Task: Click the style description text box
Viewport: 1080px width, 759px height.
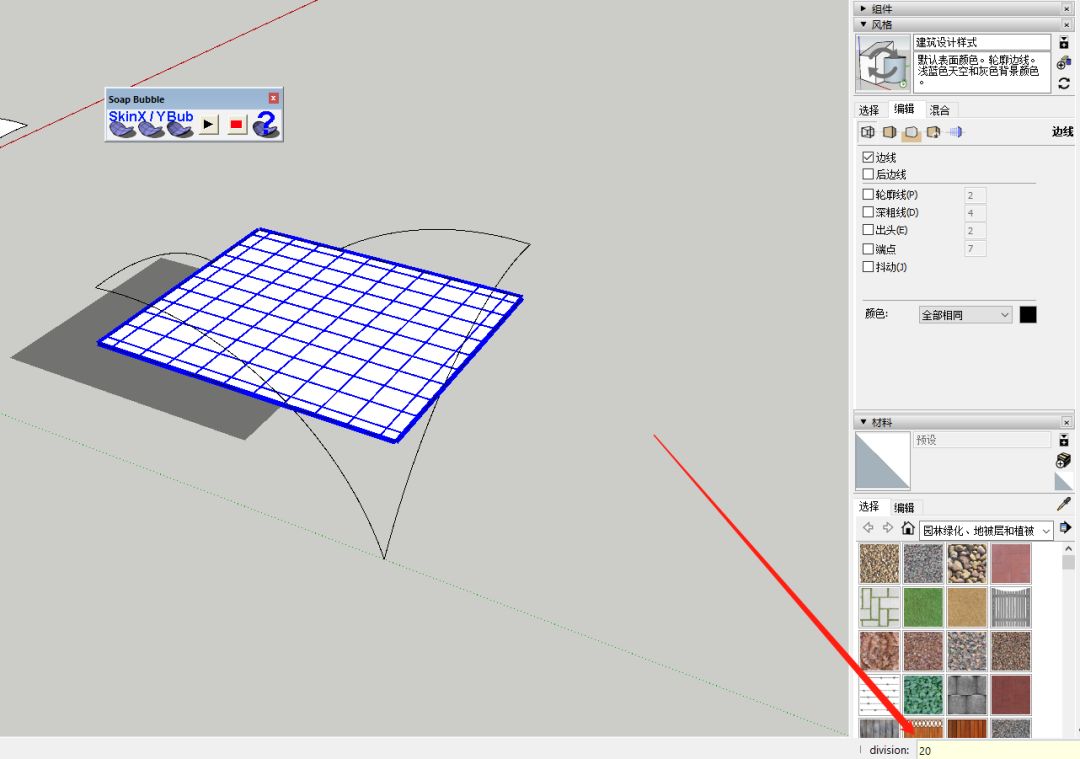Action: [982, 72]
